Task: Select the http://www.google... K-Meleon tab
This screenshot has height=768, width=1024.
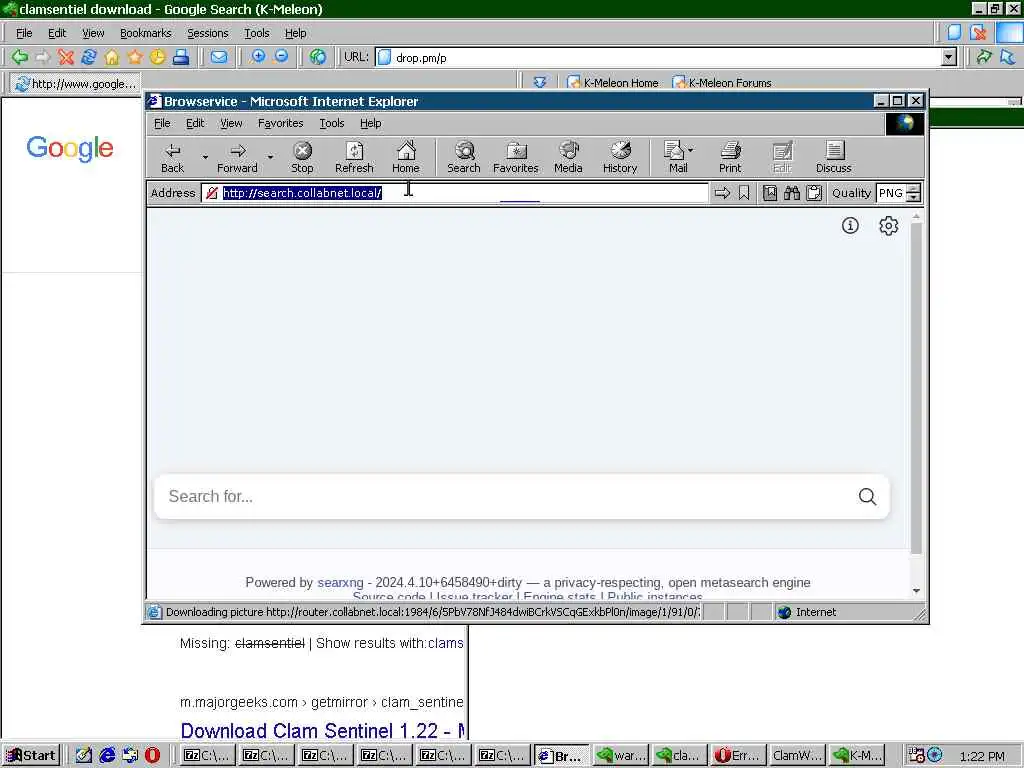Action: [x=76, y=84]
